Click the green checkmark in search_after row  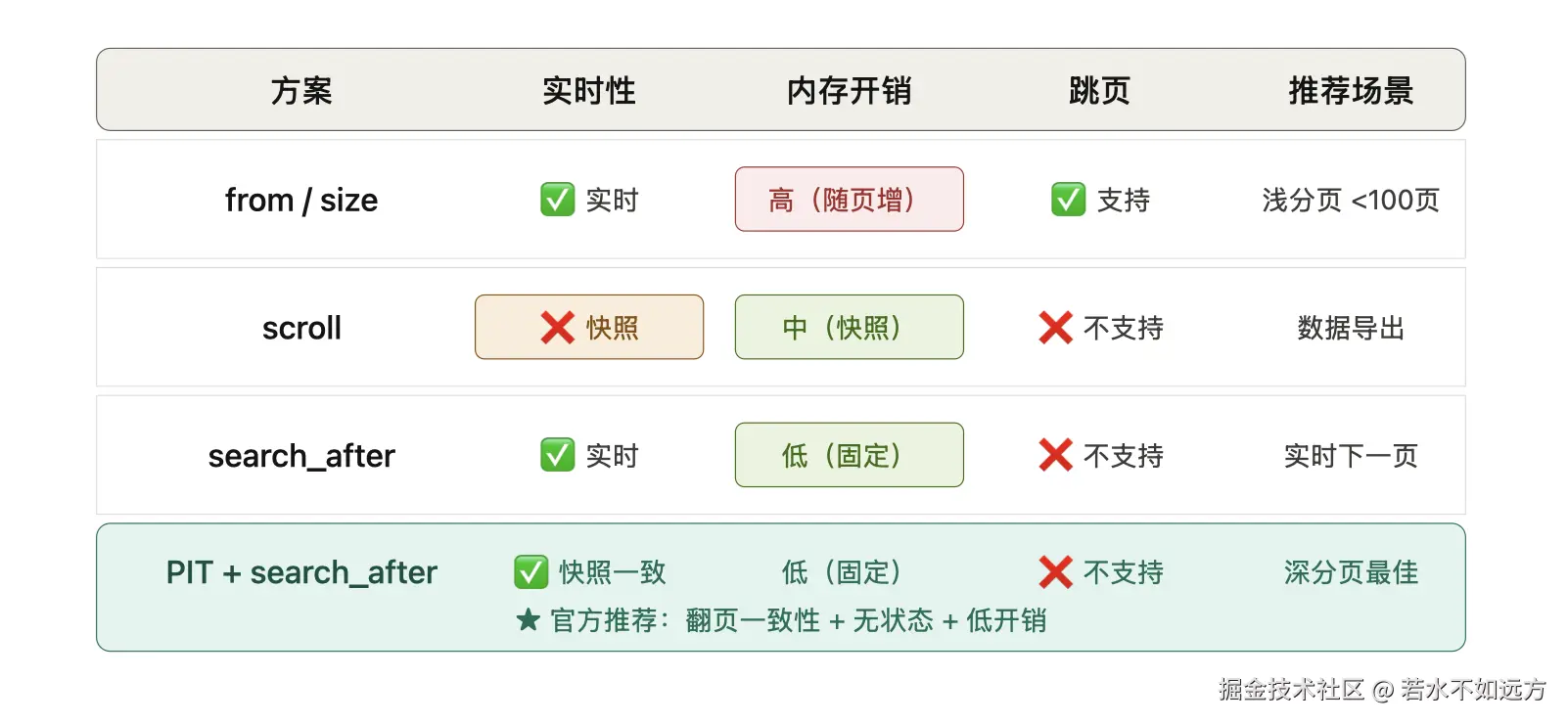point(558,455)
